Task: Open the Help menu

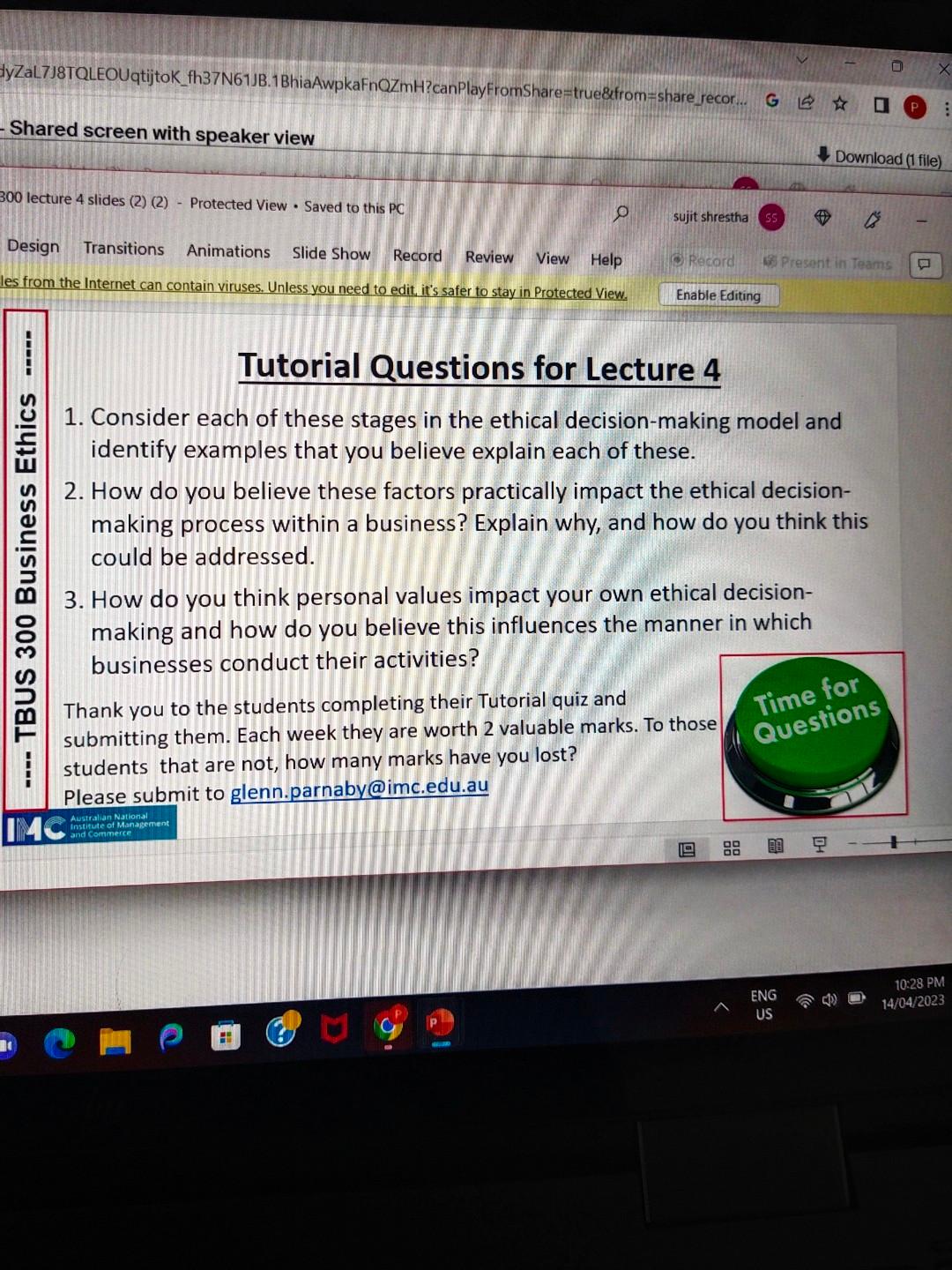Action: coord(606,259)
